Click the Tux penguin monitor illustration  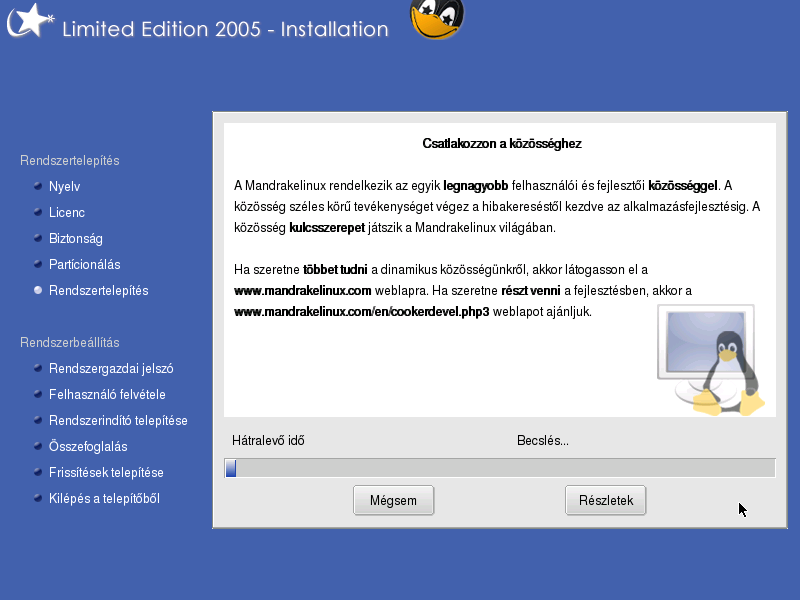(x=710, y=359)
